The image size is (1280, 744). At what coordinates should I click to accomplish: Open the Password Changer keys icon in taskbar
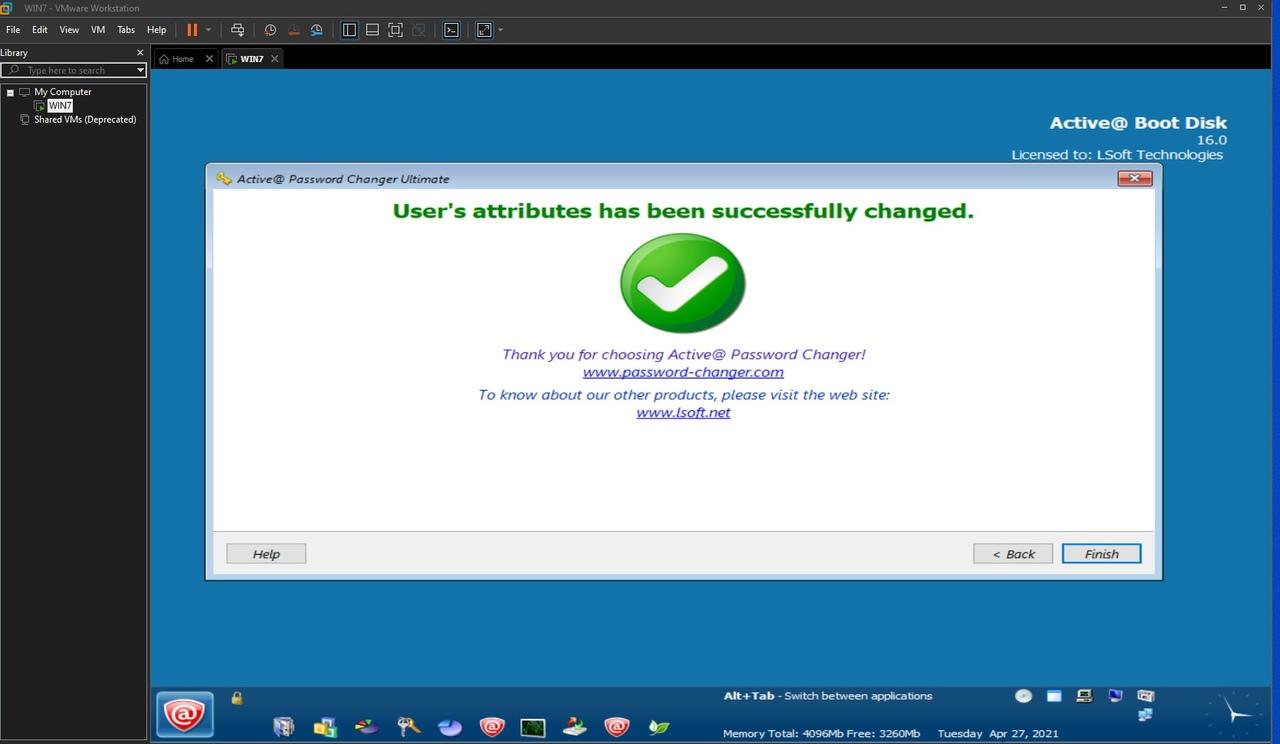[x=408, y=727]
